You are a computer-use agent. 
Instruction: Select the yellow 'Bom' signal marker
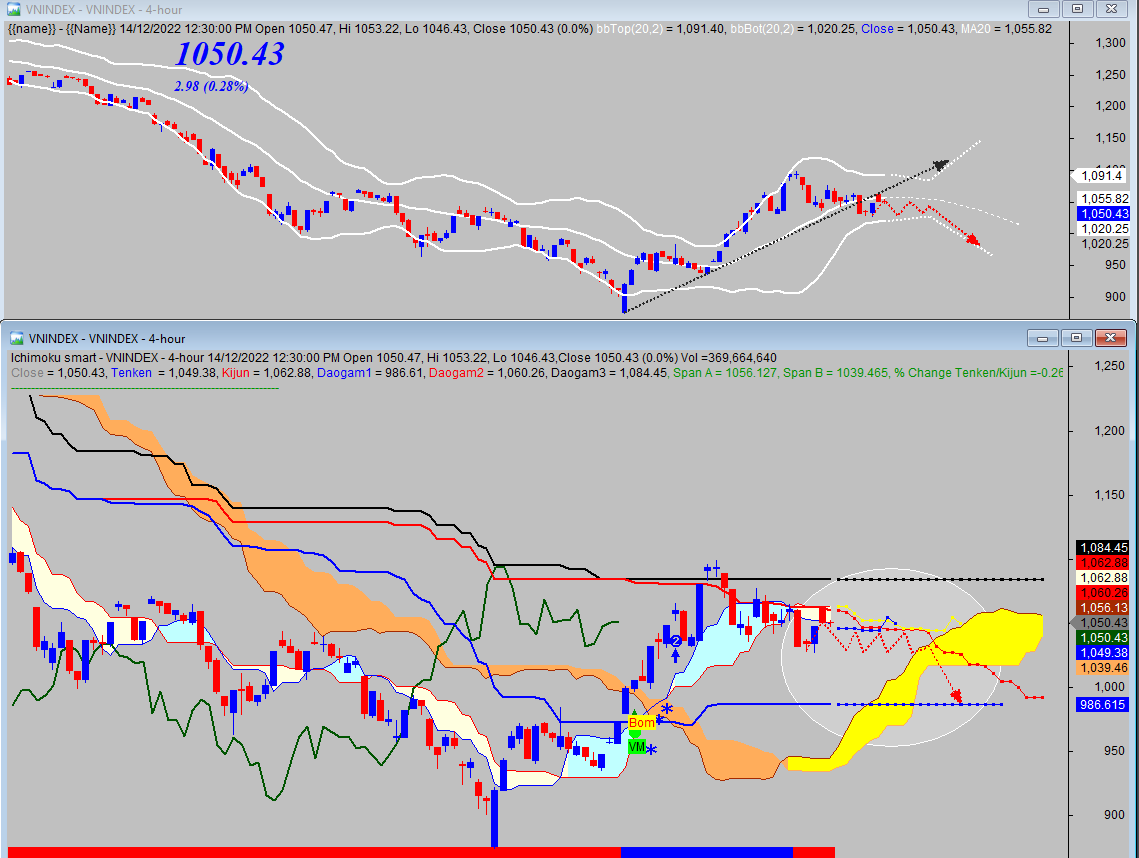point(641,723)
